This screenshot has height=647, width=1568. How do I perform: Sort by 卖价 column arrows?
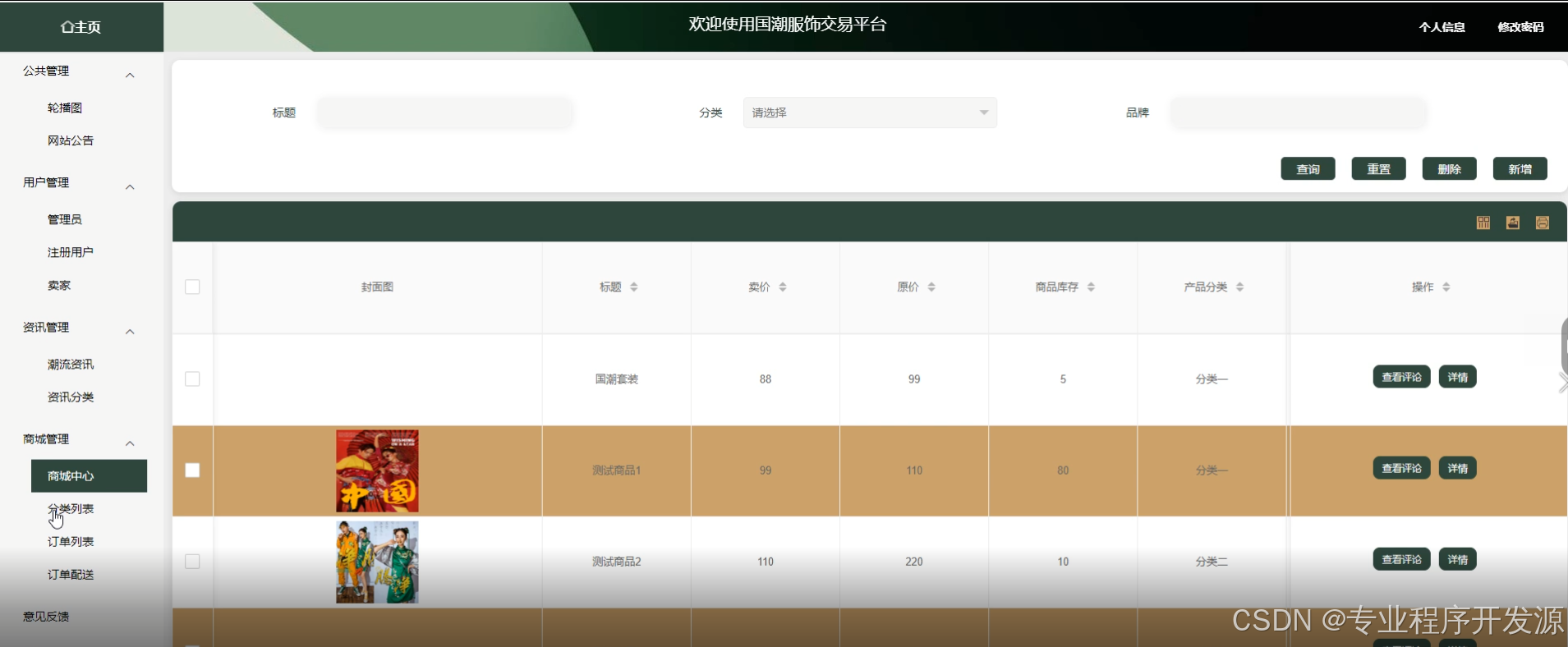point(783,287)
